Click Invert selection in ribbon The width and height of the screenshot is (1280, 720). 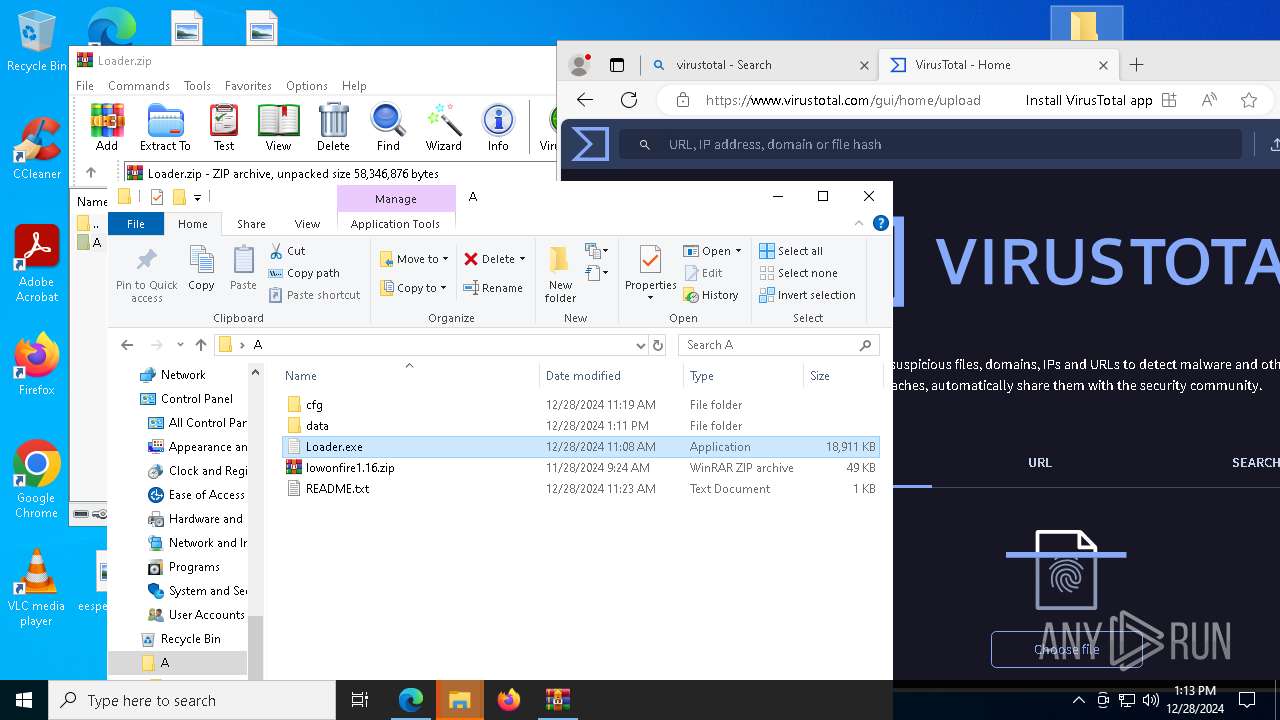click(807, 295)
